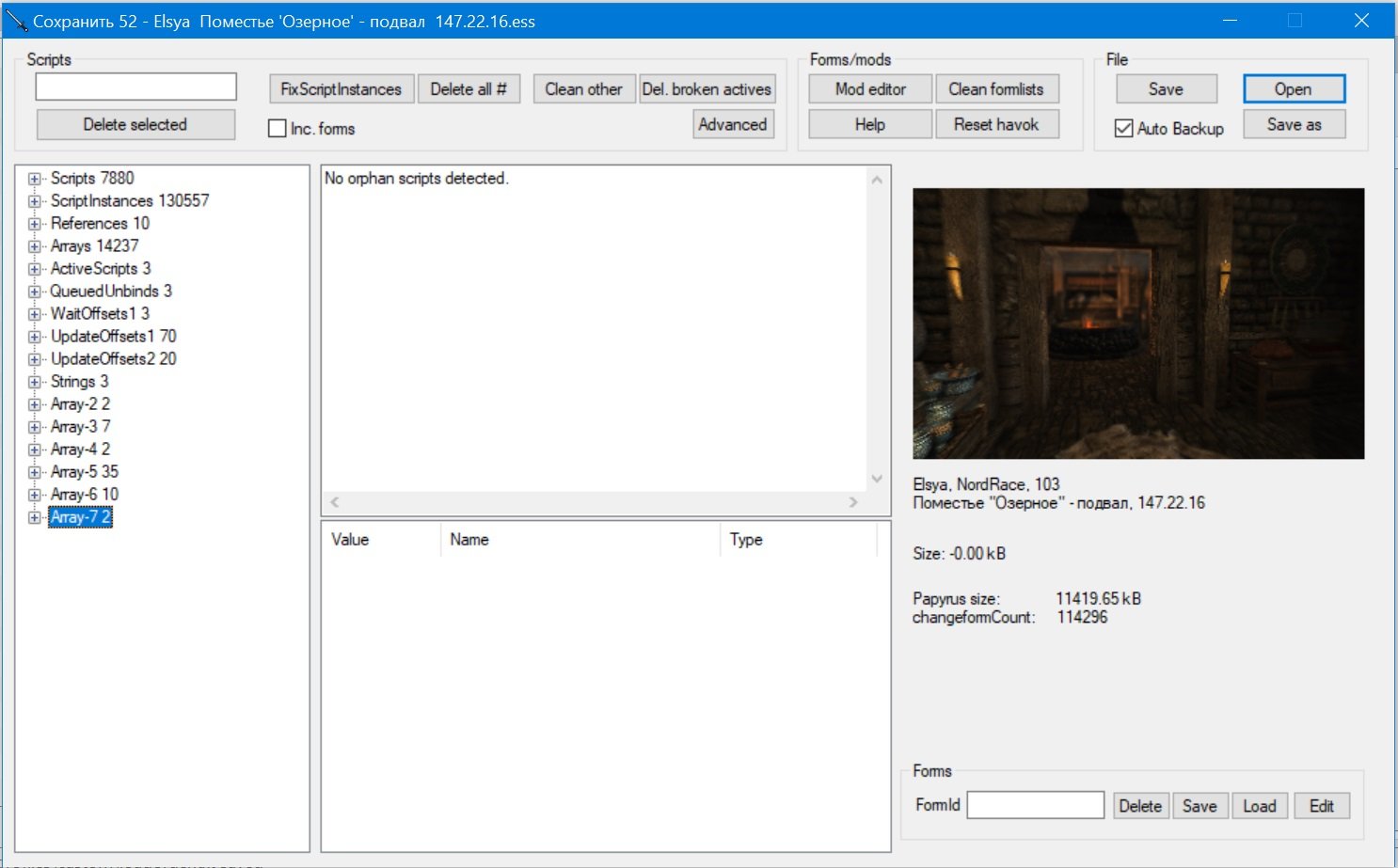This screenshot has height=868, width=1398.
Task: Open the Mod editor
Action: pyautogui.click(x=870, y=89)
